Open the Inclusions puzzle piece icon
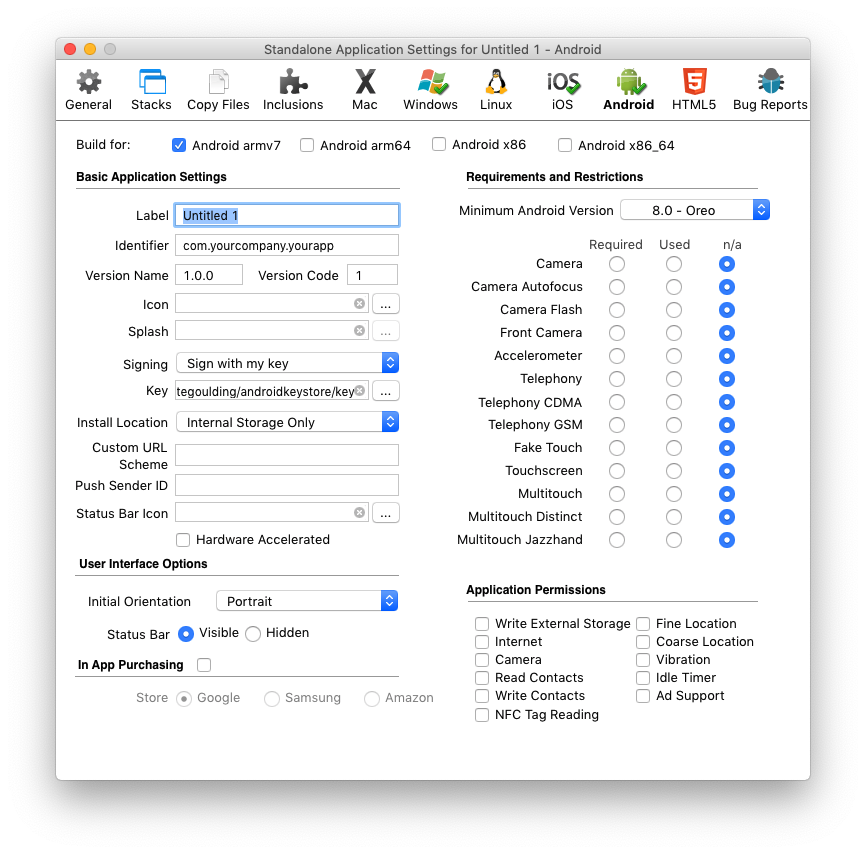The image size is (866, 854). [293, 83]
